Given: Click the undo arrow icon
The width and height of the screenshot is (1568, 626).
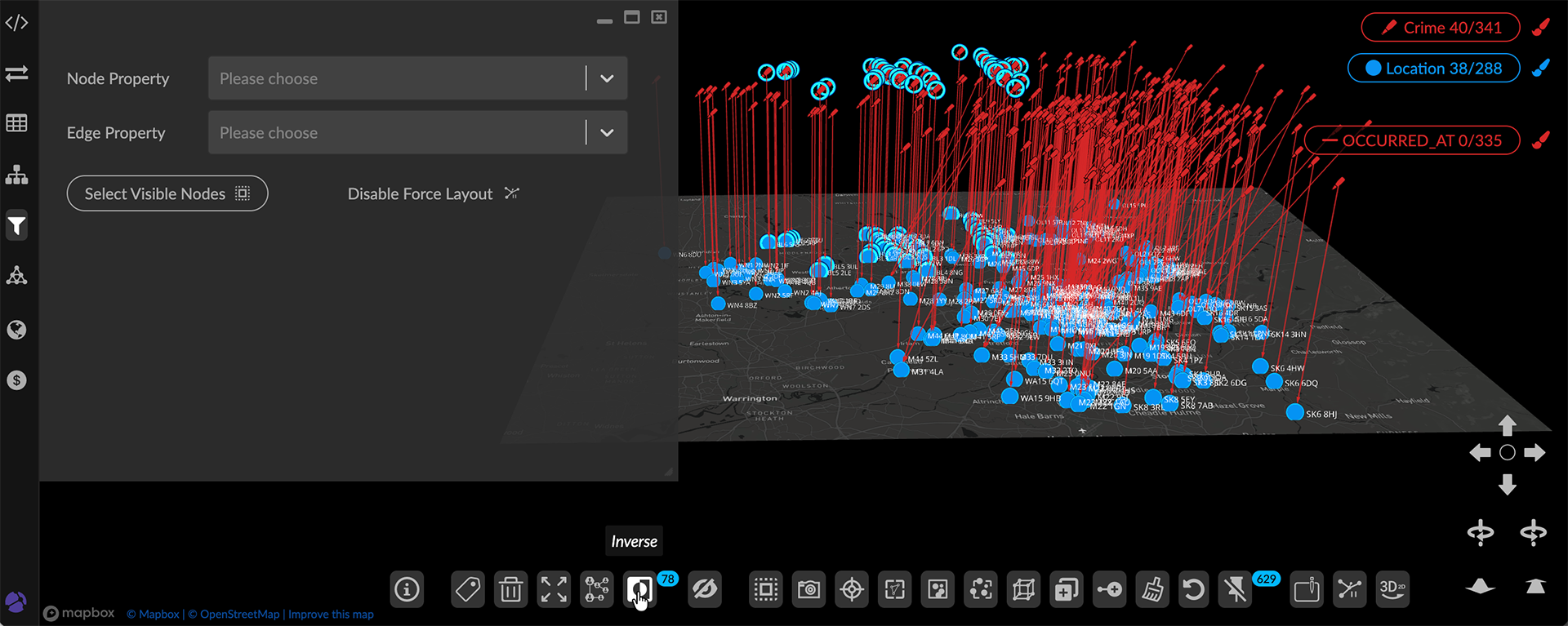Looking at the screenshot, I should point(1193,589).
